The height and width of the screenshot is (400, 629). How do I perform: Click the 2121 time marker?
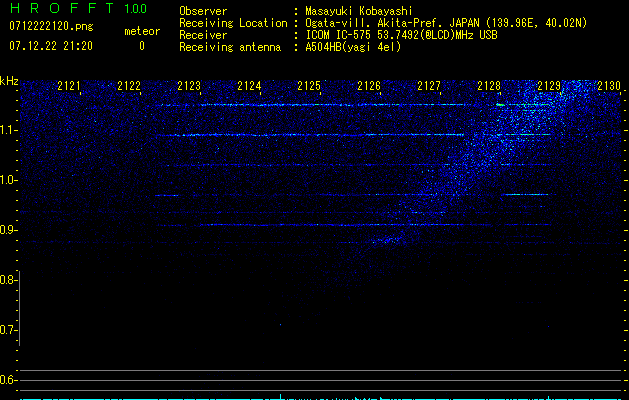tap(69, 86)
